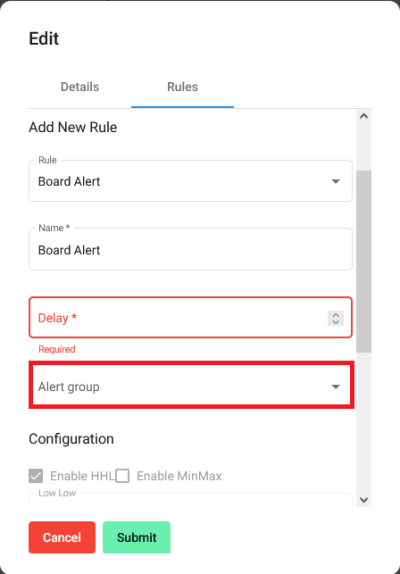Click the scroll down arrow icon

tap(363, 500)
